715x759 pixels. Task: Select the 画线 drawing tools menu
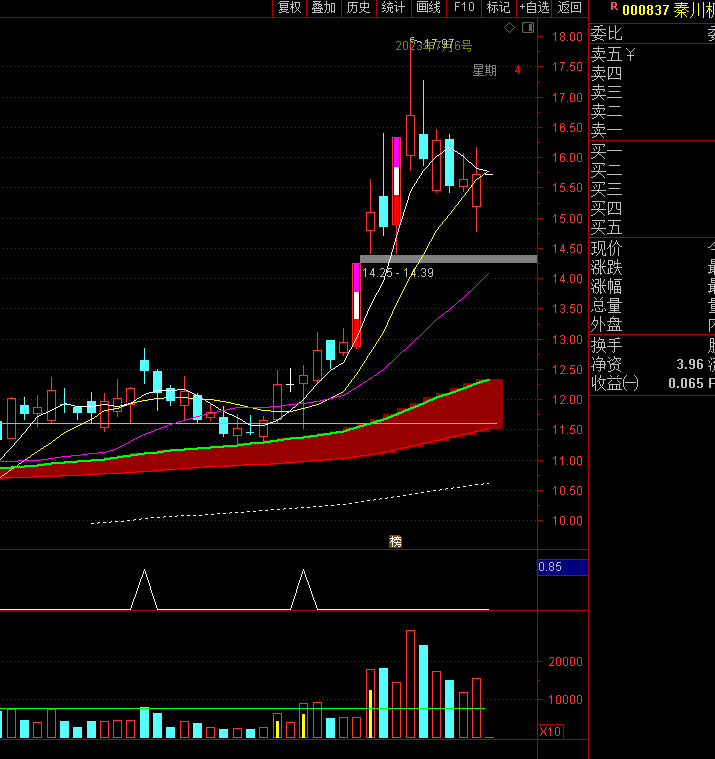(428, 7)
